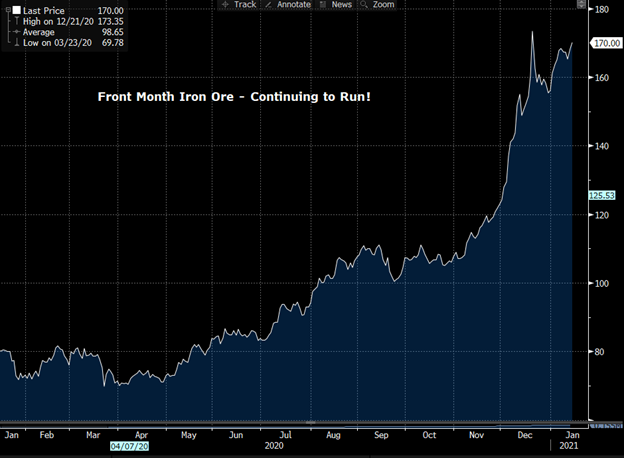624x458 pixels.
Task: Click the 125.53 cursor value axis tag
Action: click(603, 197)
